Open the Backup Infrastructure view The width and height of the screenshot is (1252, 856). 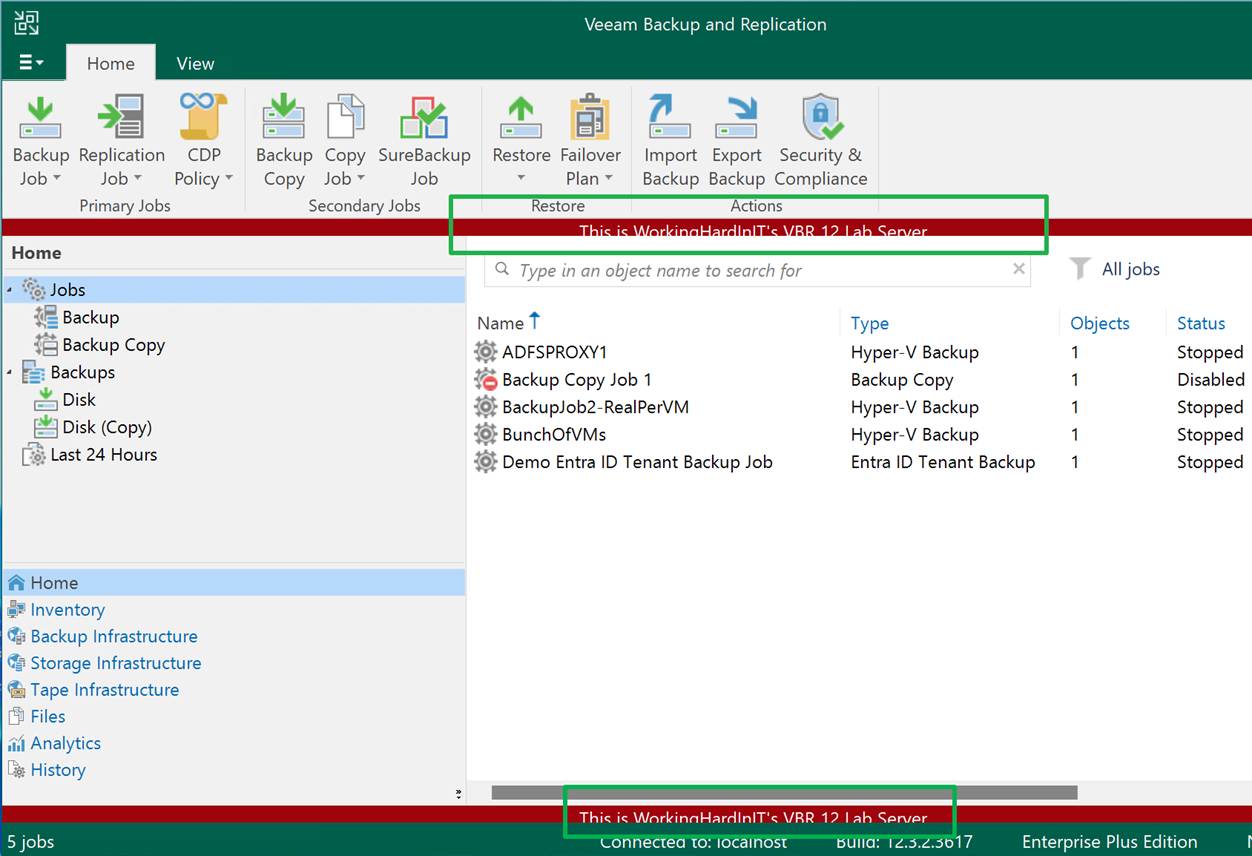pyautogui.click(x=113, y=636)
